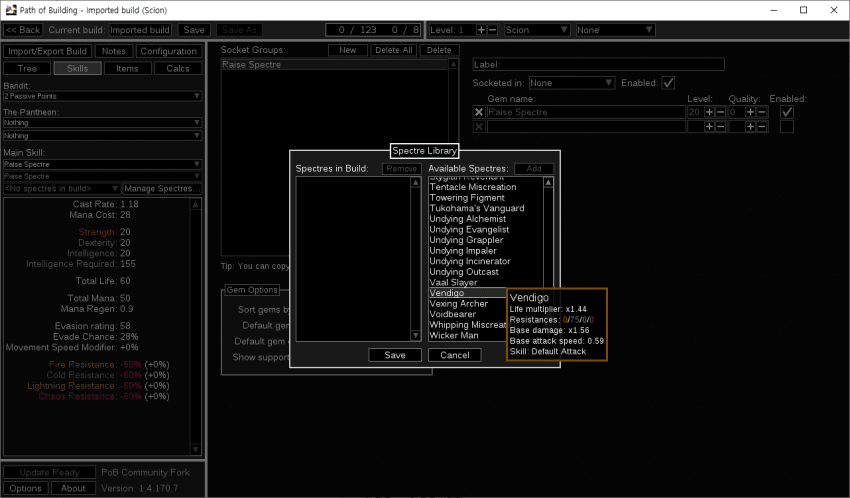
Task: Decrease Raise Spectre quality minus button
Action: coord(762,112)
